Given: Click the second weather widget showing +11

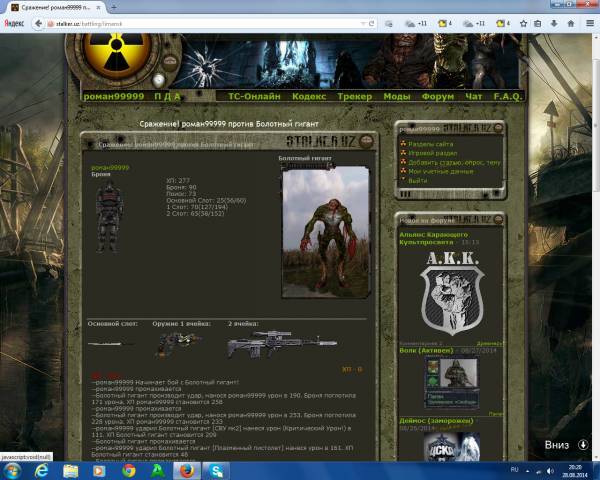Looking at the screenshot, I should tap(474, 23).
